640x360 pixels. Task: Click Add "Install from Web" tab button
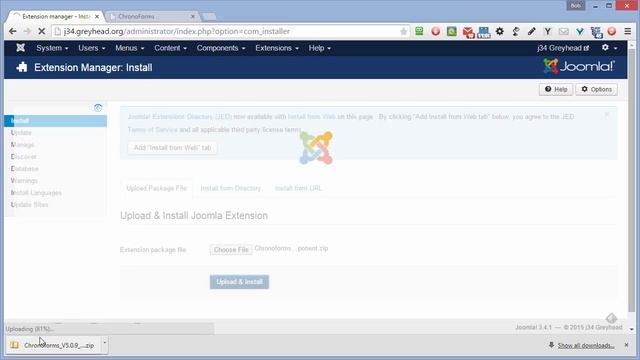point(172,148)
